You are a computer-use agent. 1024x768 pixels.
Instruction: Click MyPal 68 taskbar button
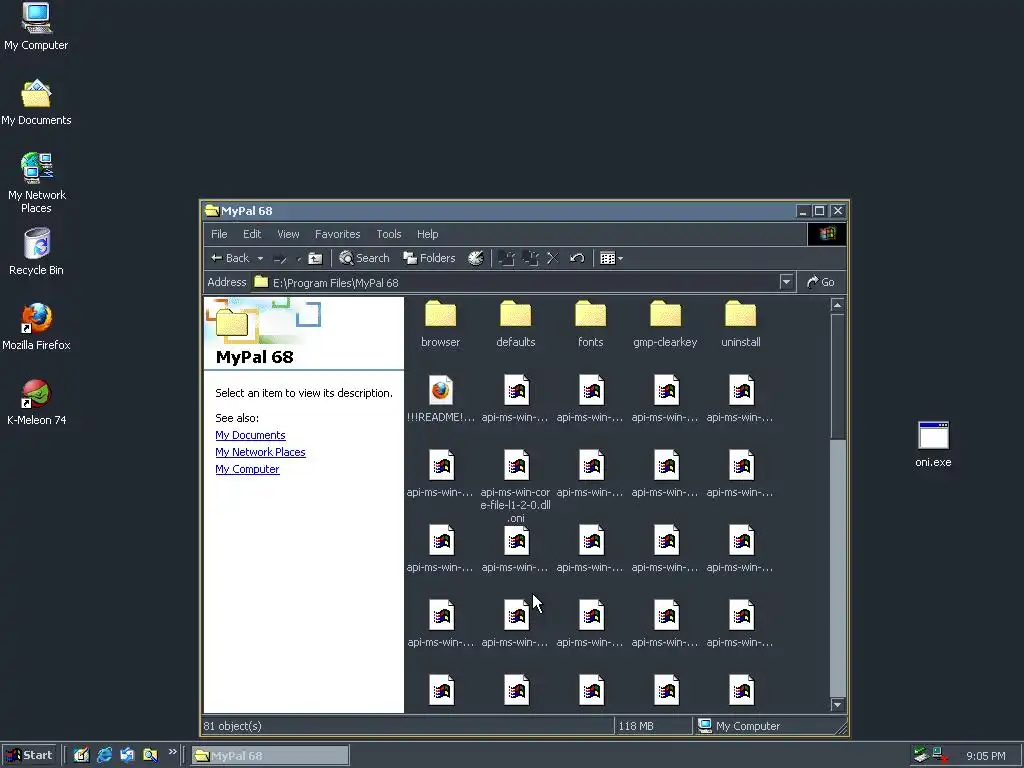270,756
